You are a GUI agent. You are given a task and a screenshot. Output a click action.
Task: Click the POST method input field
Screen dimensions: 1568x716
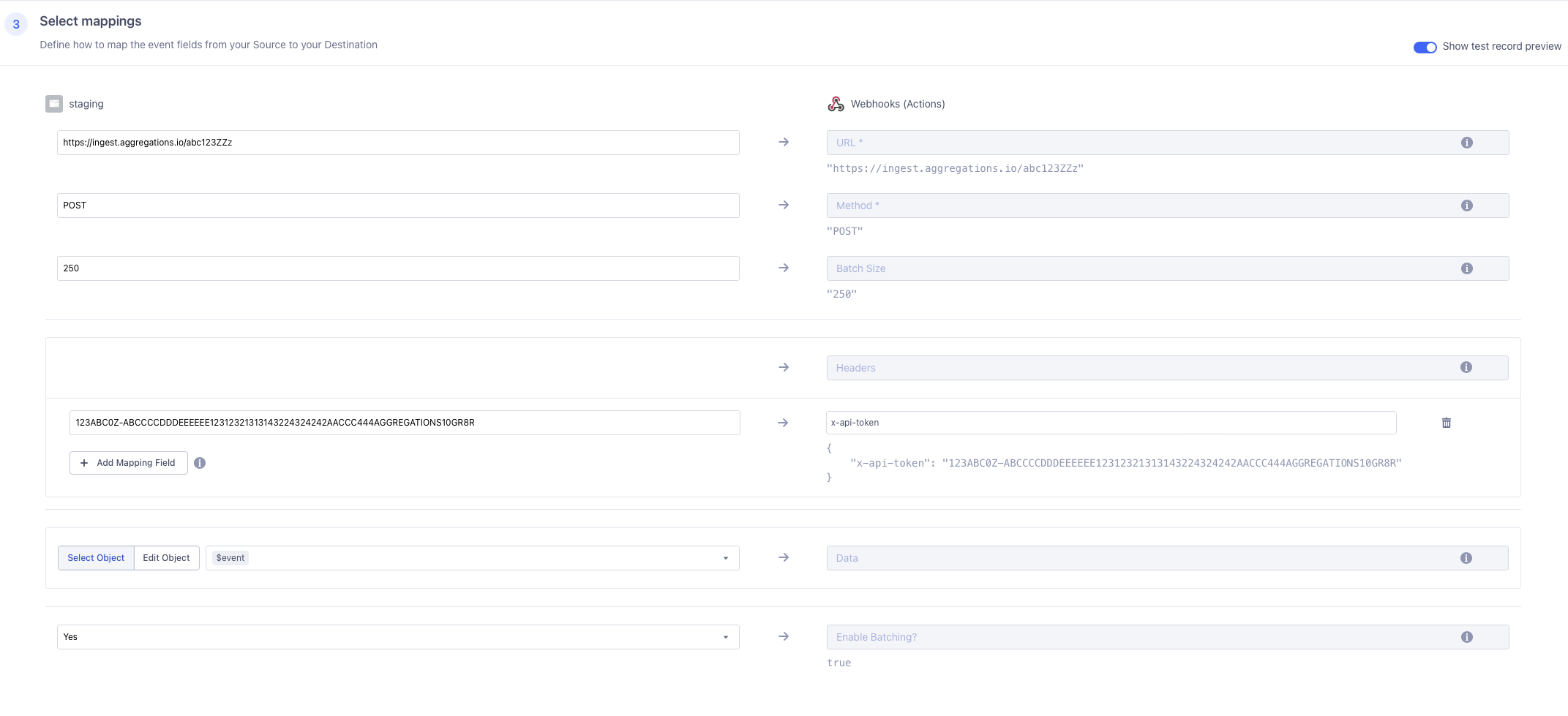[398, 206]
